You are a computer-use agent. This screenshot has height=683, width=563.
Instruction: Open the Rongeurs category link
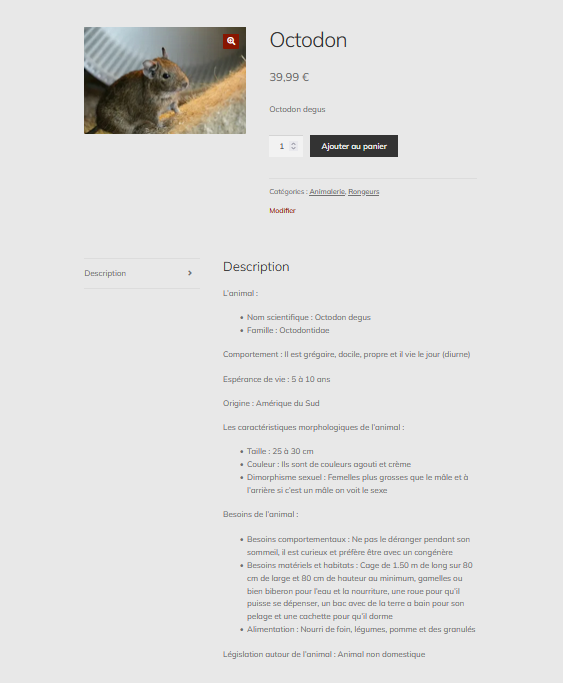[x=364, y=192]
